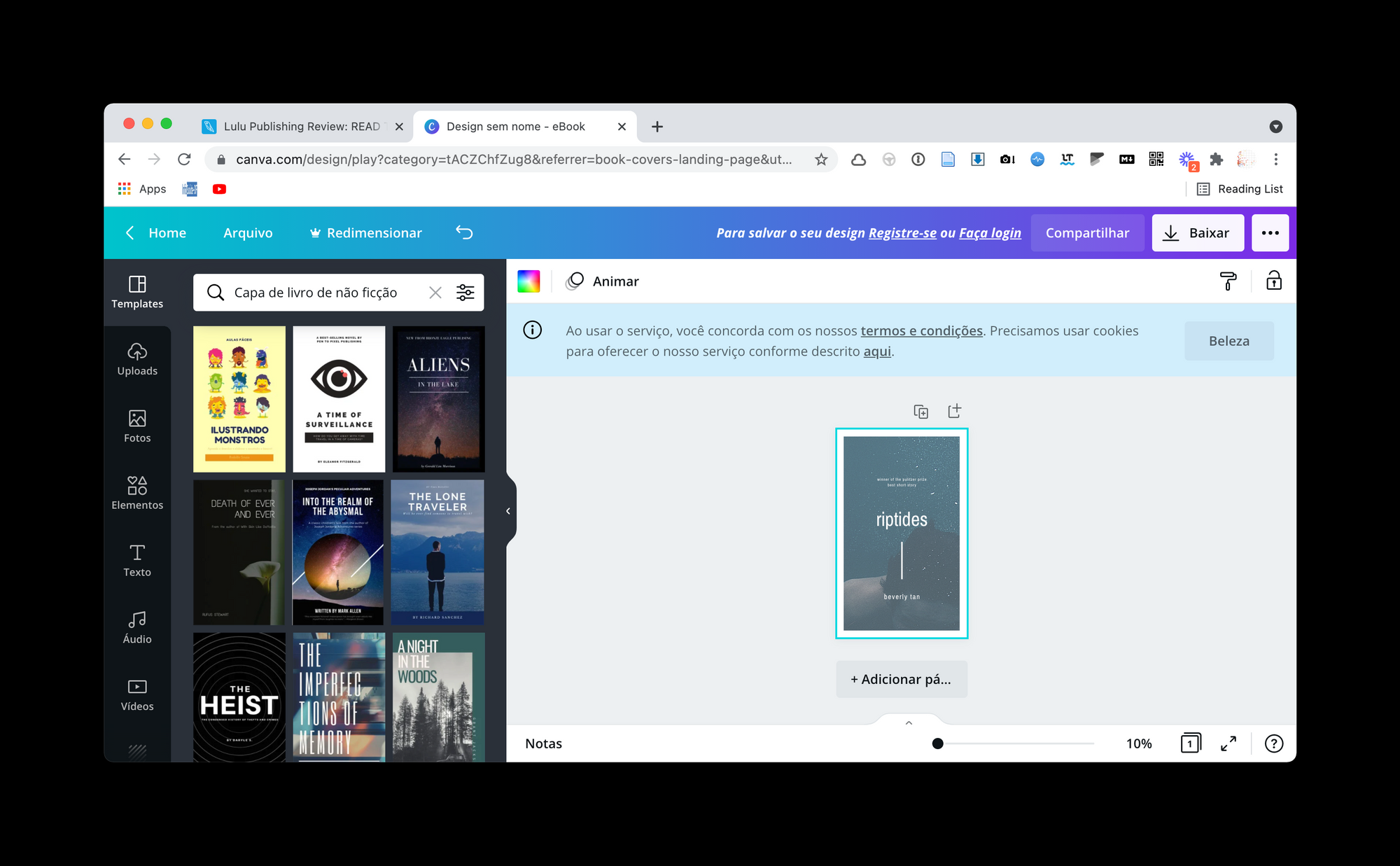Collapse the templates side panel arrow
The height and width of the screenshot is (866, 1400).
tap(508, 511)
